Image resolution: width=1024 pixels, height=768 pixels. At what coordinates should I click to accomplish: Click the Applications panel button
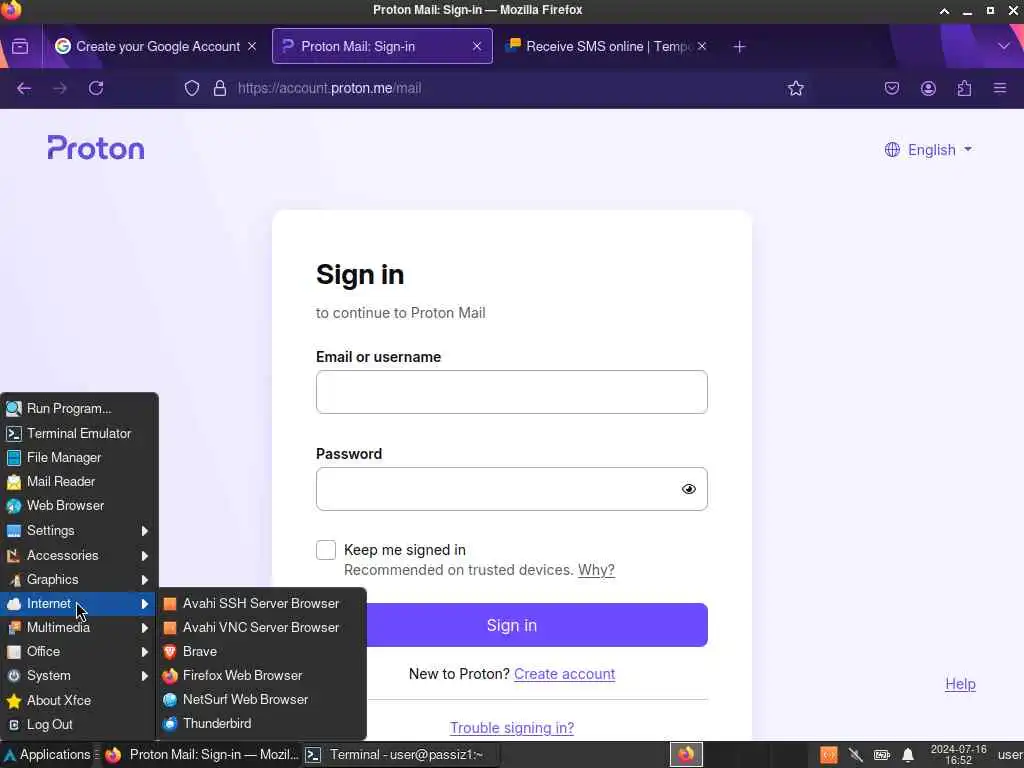(x=47, y=754)
